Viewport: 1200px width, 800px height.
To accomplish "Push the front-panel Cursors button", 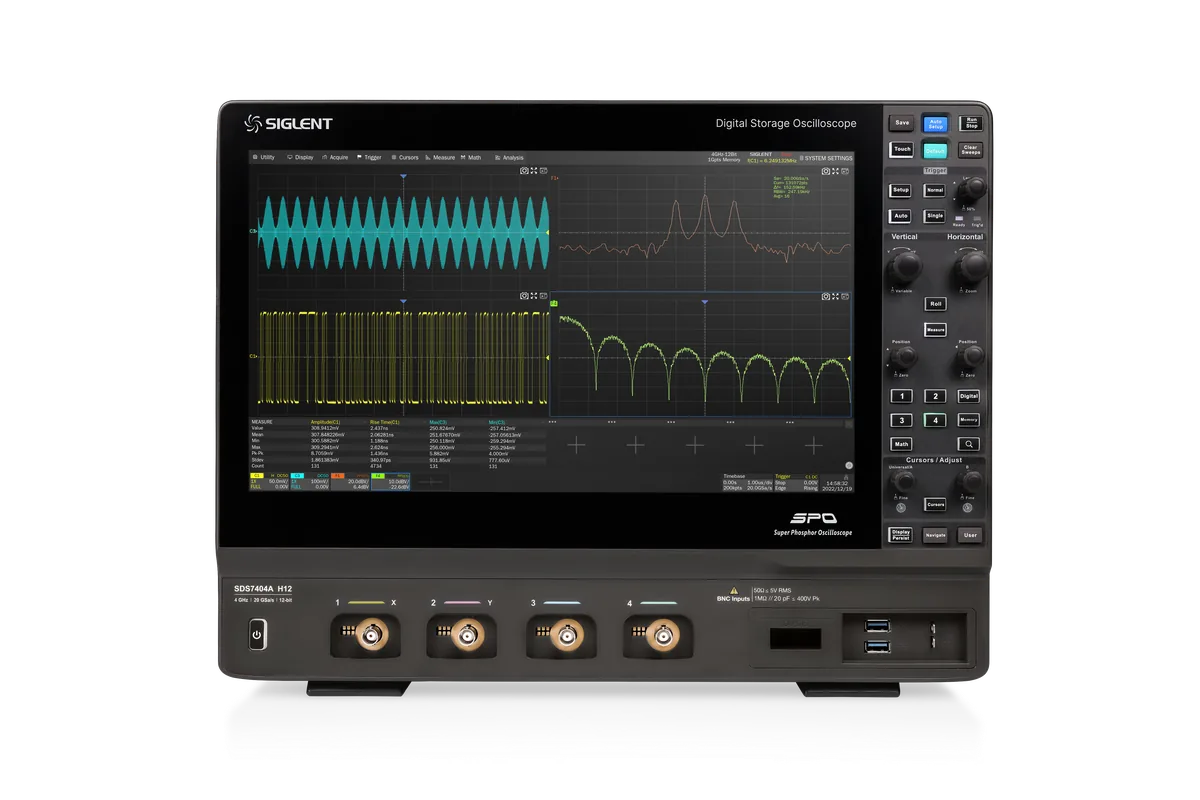I will 936,504.
